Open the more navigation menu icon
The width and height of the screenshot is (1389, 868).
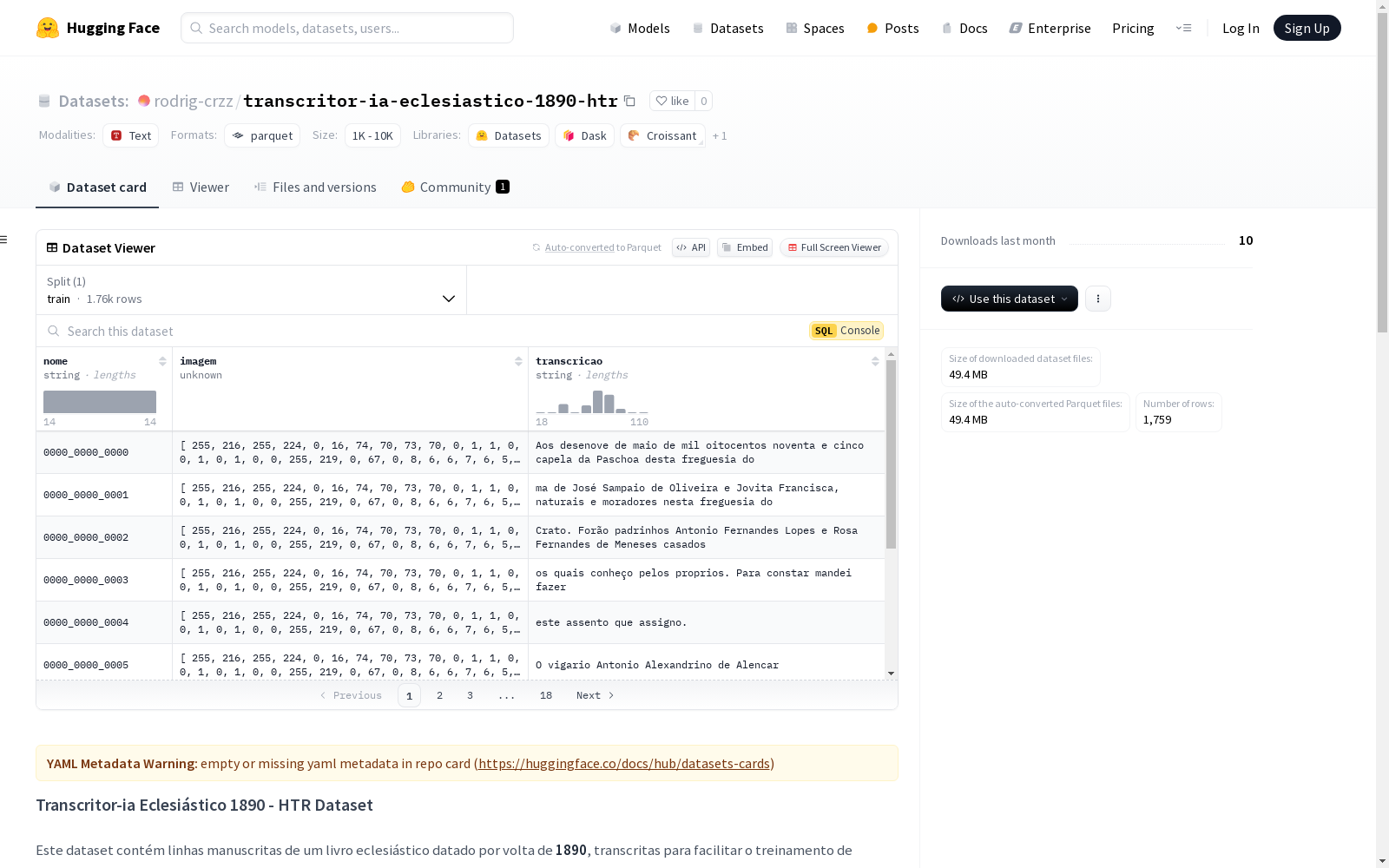(1183, 28)
